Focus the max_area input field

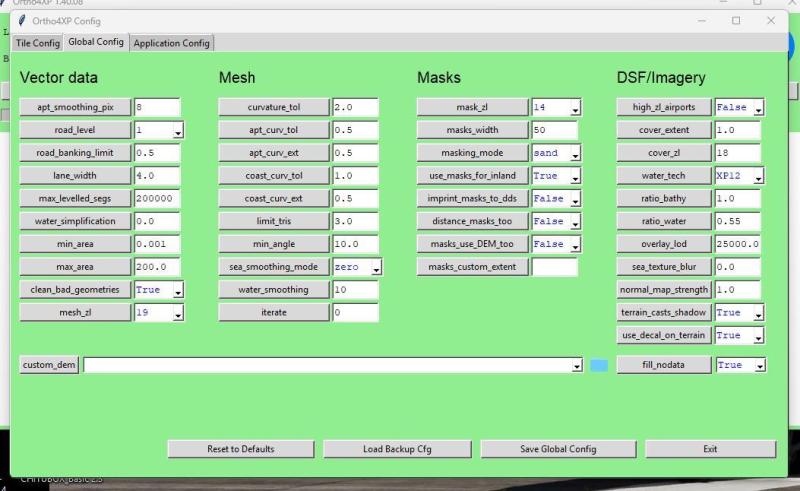coord(157,266)
